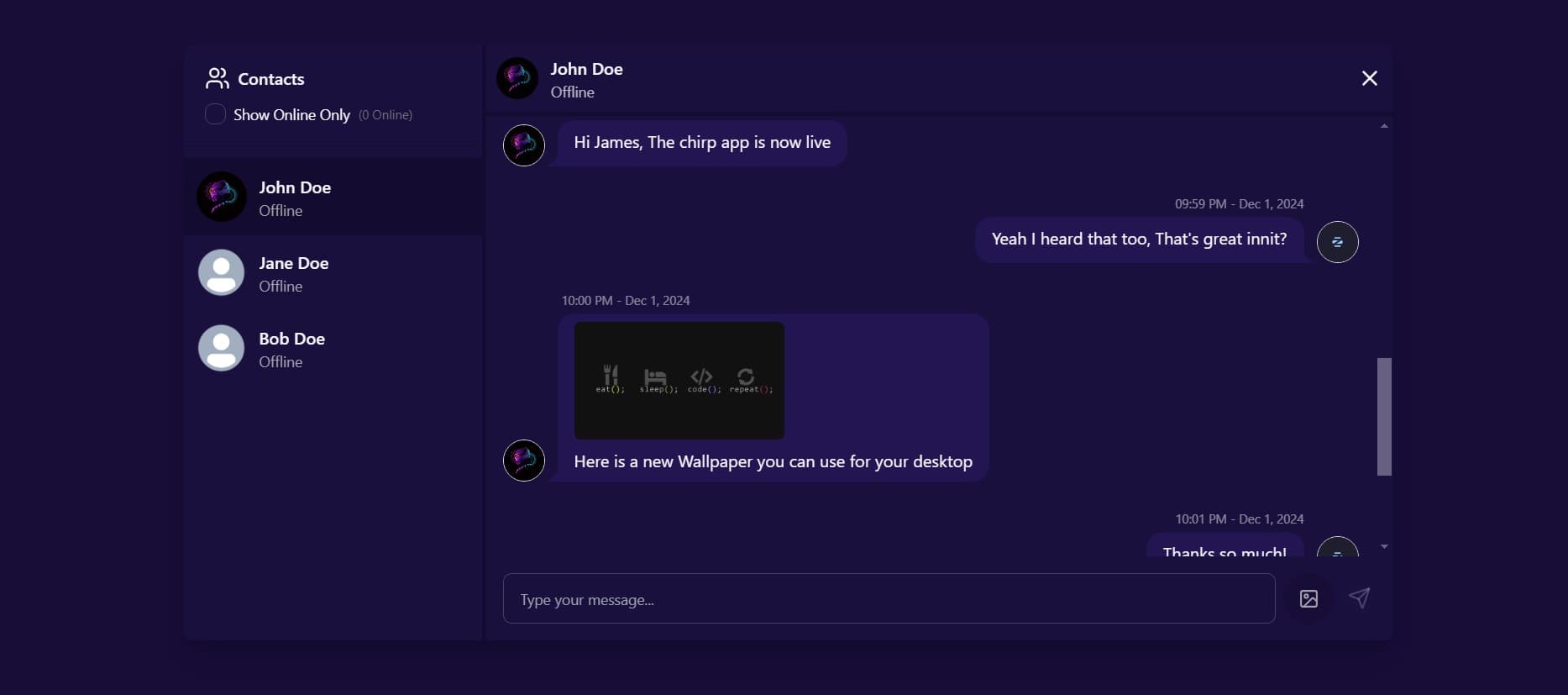The width and height of the screenshot is (1568, 695).
Task: Click the send message paper plane icon
Action: [1360, 598]
